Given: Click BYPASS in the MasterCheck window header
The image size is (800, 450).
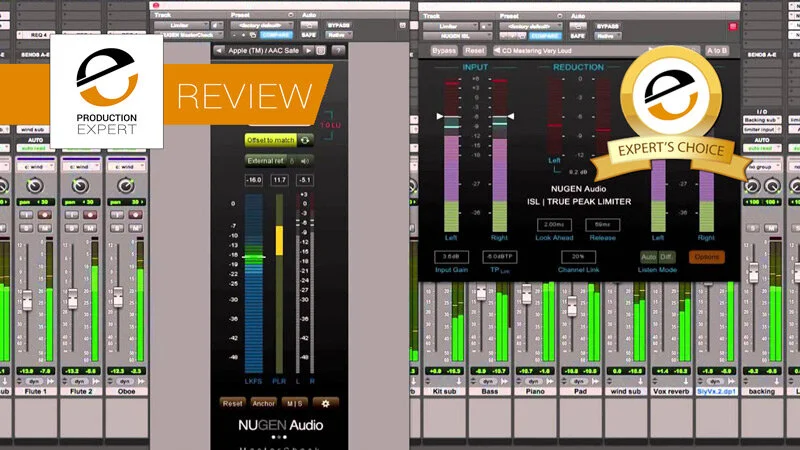Looking at the screenshot, I should [x=339, y=26].
